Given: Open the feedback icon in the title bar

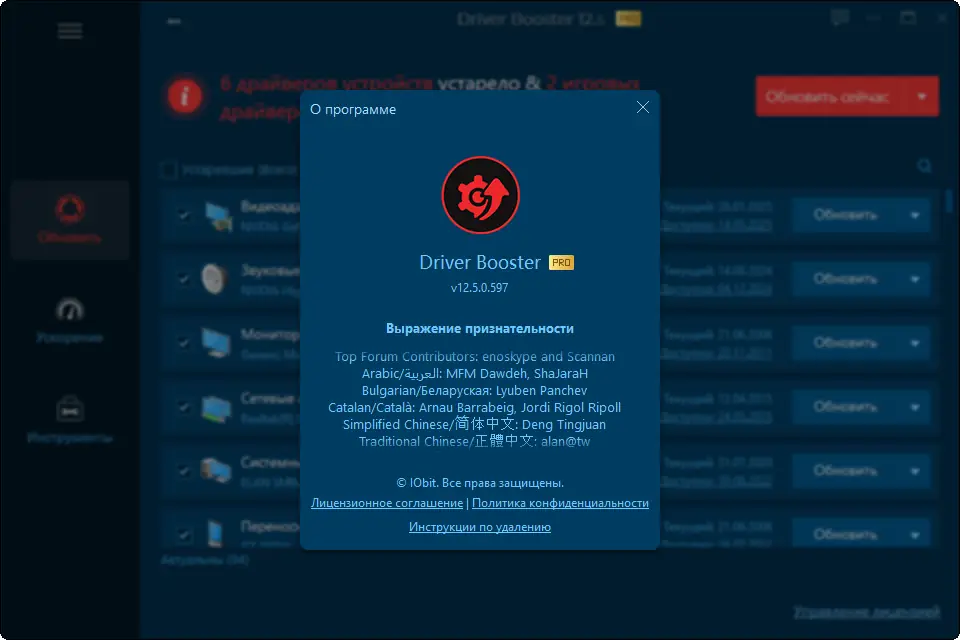Looking at the screenshot, I should coord(840,18).
